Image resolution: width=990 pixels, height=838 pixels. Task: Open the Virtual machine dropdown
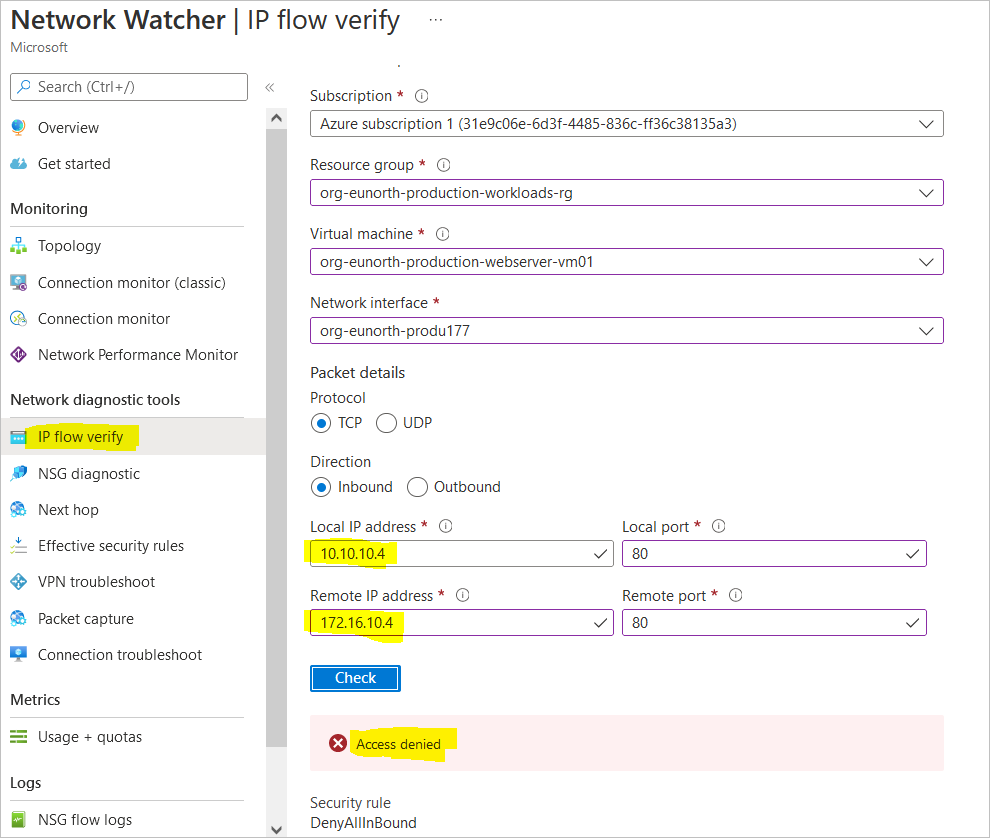coord(626,261)
